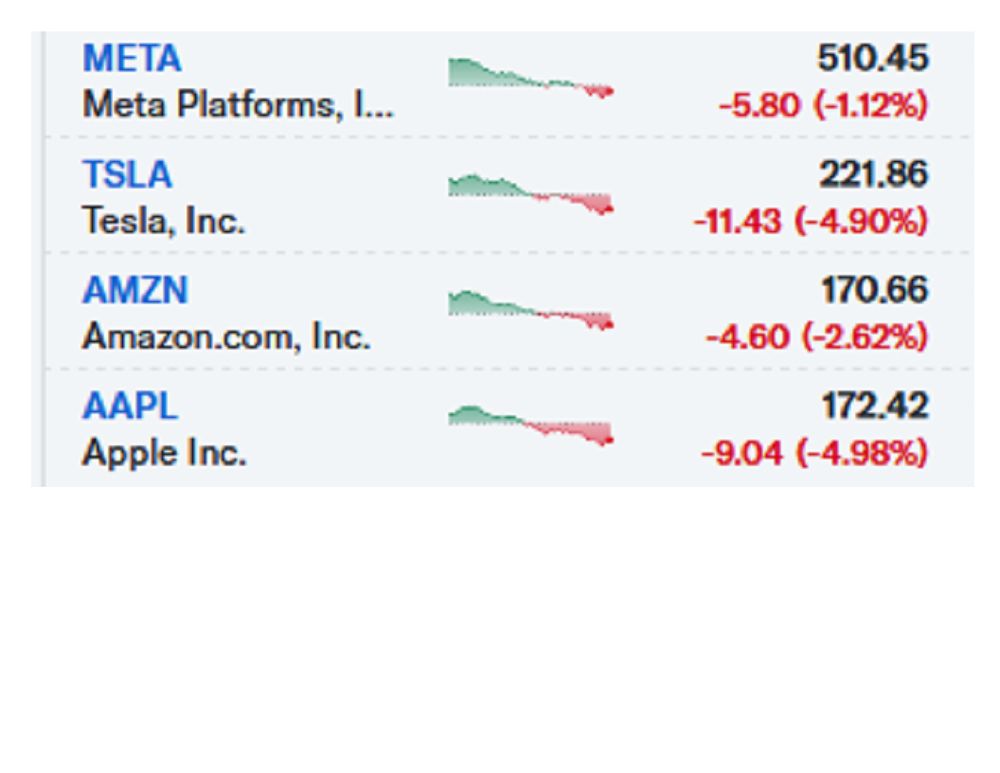Click TSLA price 221.86
Viewport: 1000px width, 773px height.
coord(873,174)
